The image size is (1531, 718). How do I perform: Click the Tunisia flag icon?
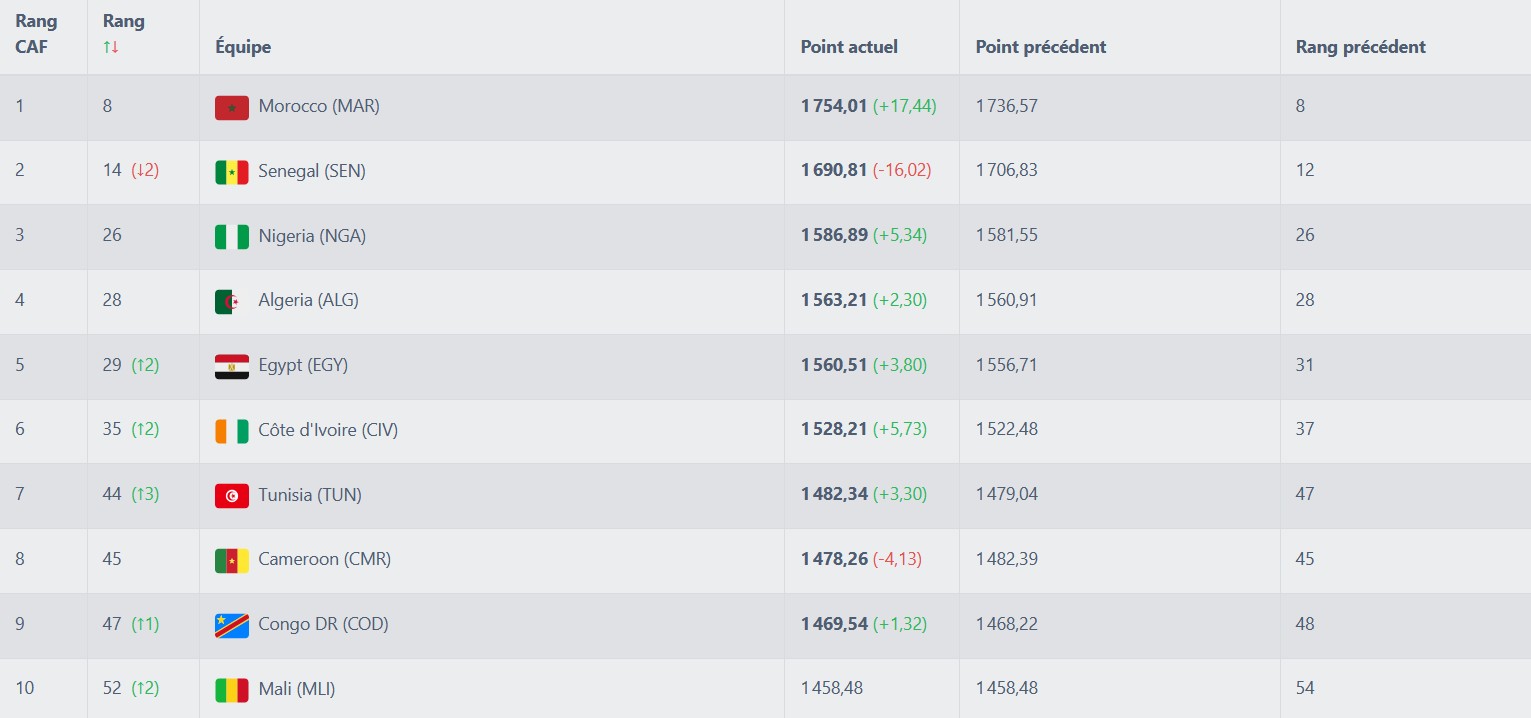pyautogui.click(x=231, y=495)
